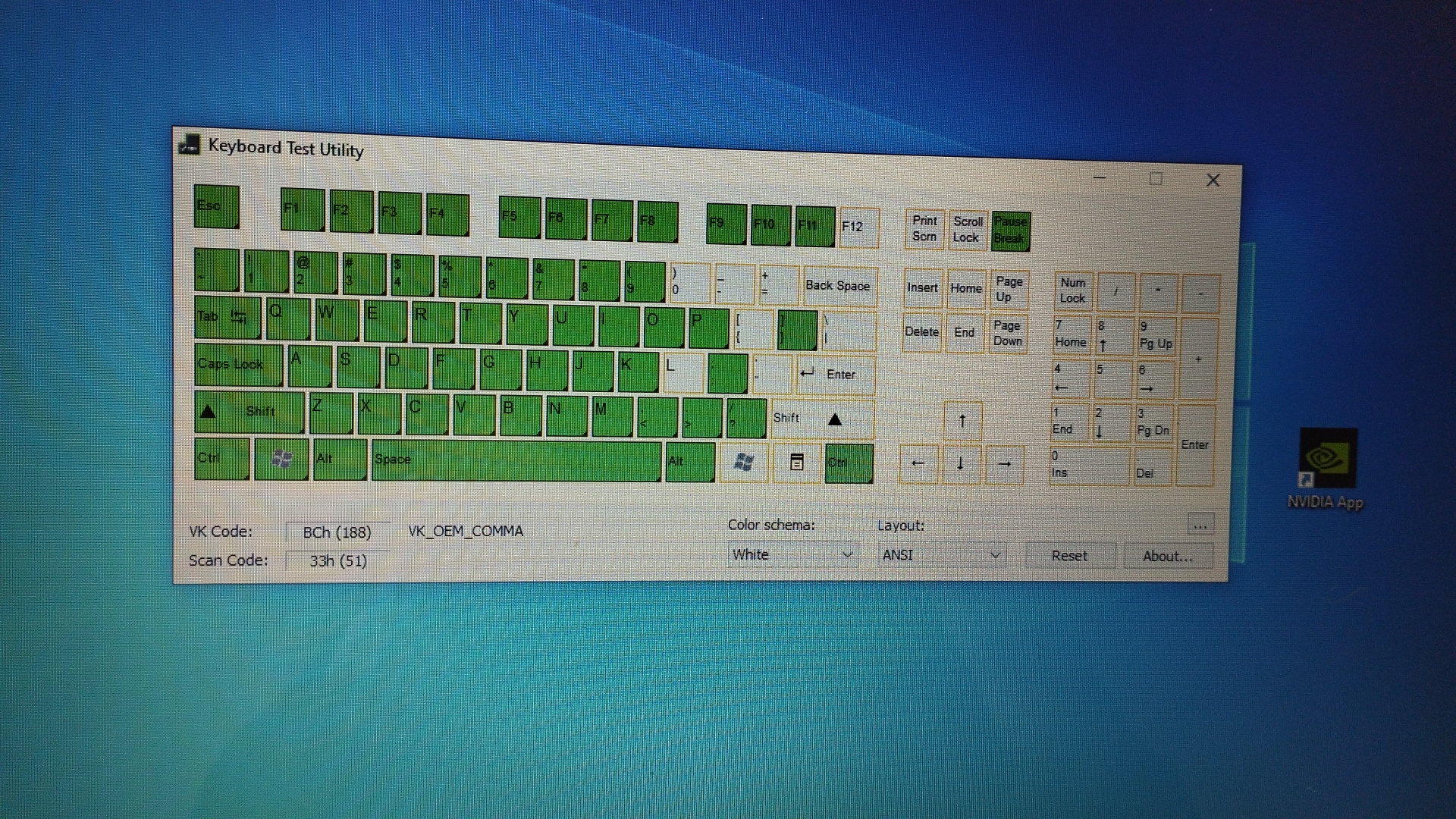Screen dimensions: 1456x819
Task: Click the left Windows logo key
Action: pyautogui.click(x=281, y=459)
